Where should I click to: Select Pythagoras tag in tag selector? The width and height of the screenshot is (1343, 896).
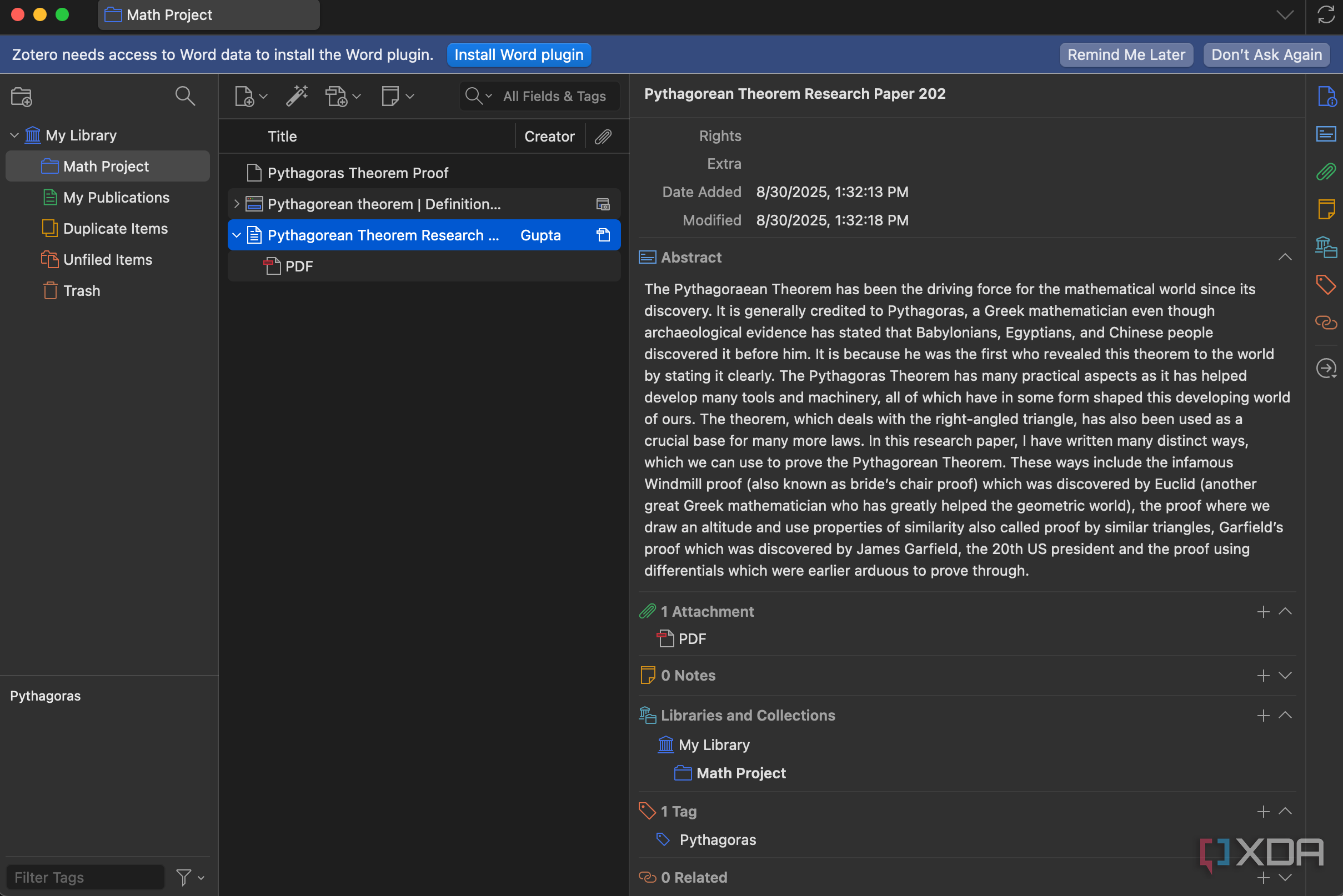45,696
